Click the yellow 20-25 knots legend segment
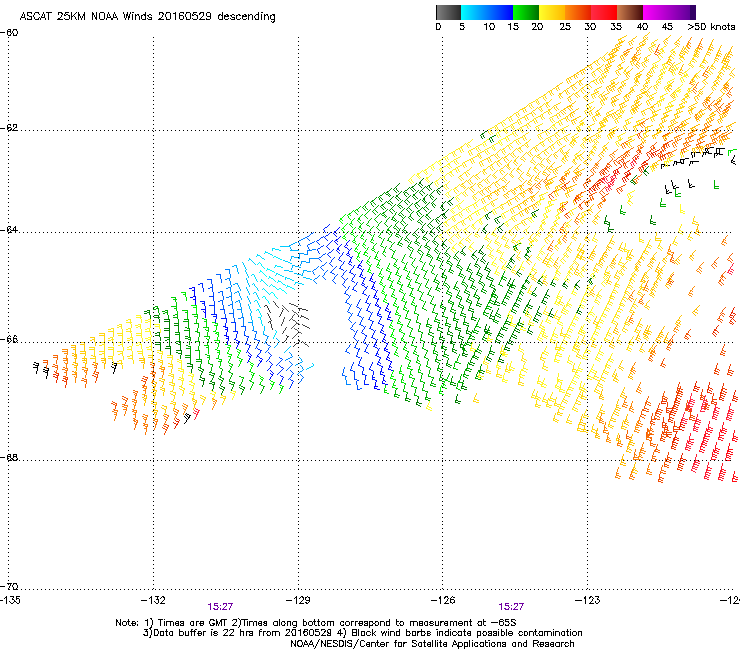 pyautogui.click(x=552, y=12)
